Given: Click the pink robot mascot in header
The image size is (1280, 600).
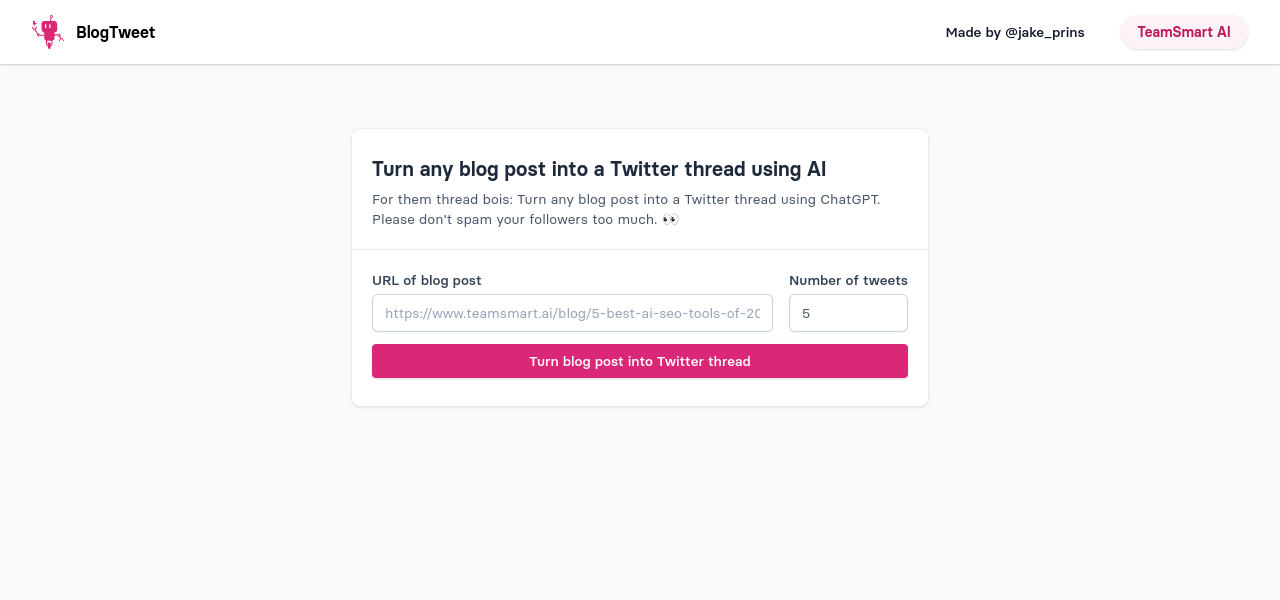Looking at the screenshot, I should pos(47,32).
